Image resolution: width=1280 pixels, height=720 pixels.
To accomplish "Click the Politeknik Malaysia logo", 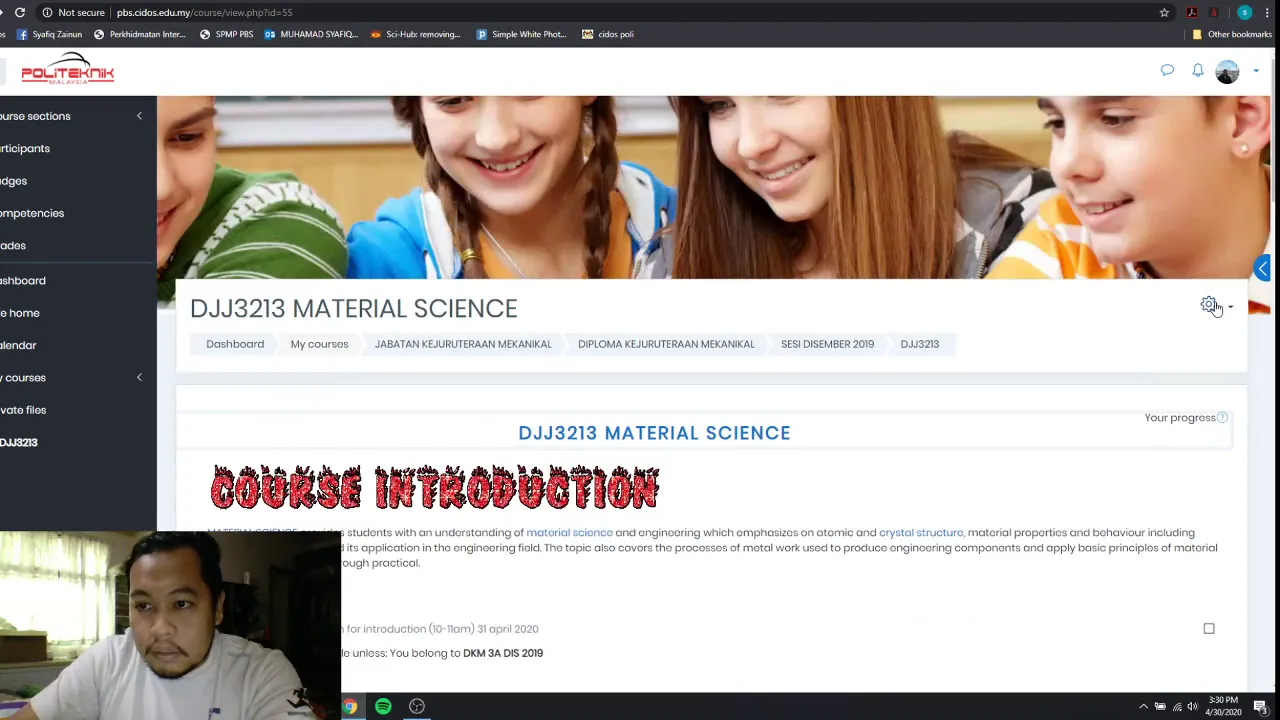I will click(68, 71).
